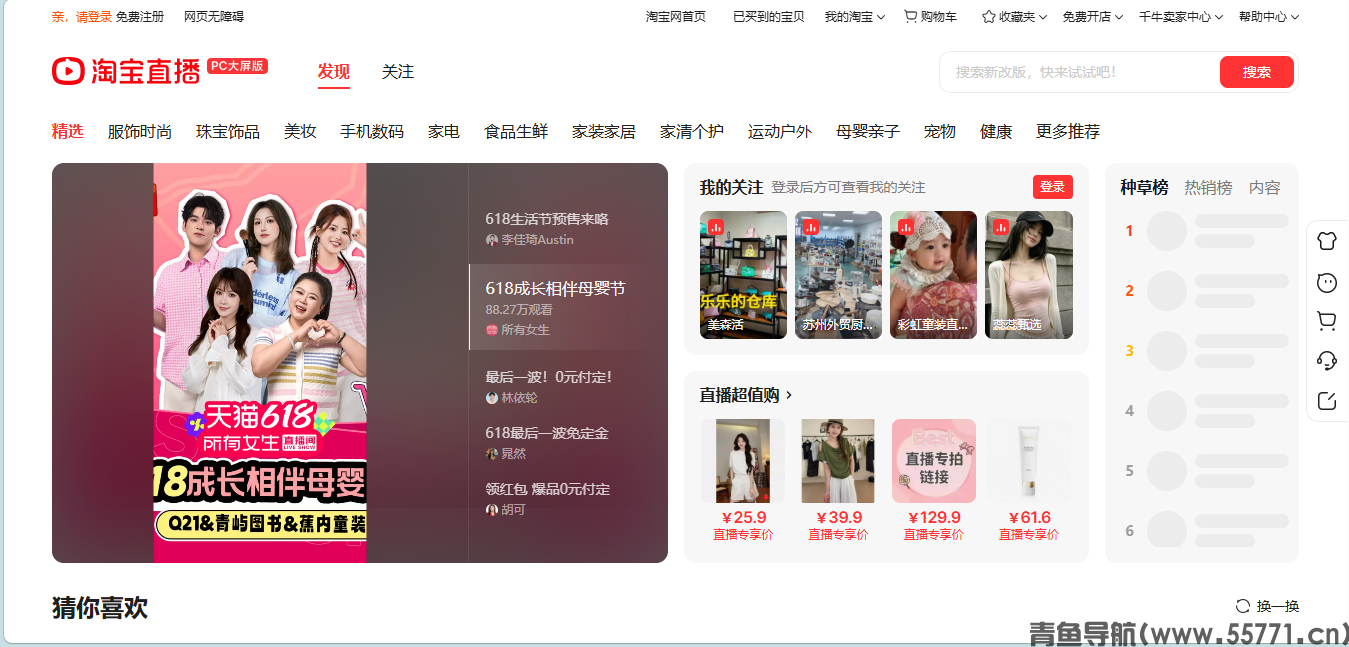Click the red 登录 button
1349x647 pixels.
(x=1053, y=187)
